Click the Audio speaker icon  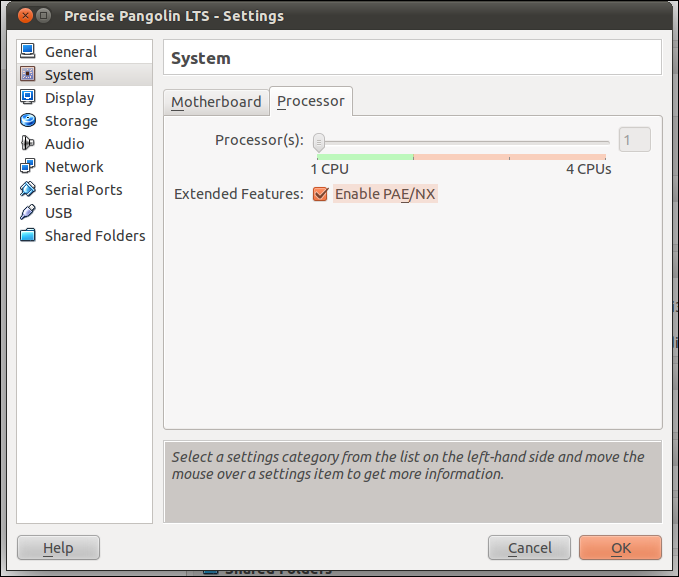tap(28, 143)
